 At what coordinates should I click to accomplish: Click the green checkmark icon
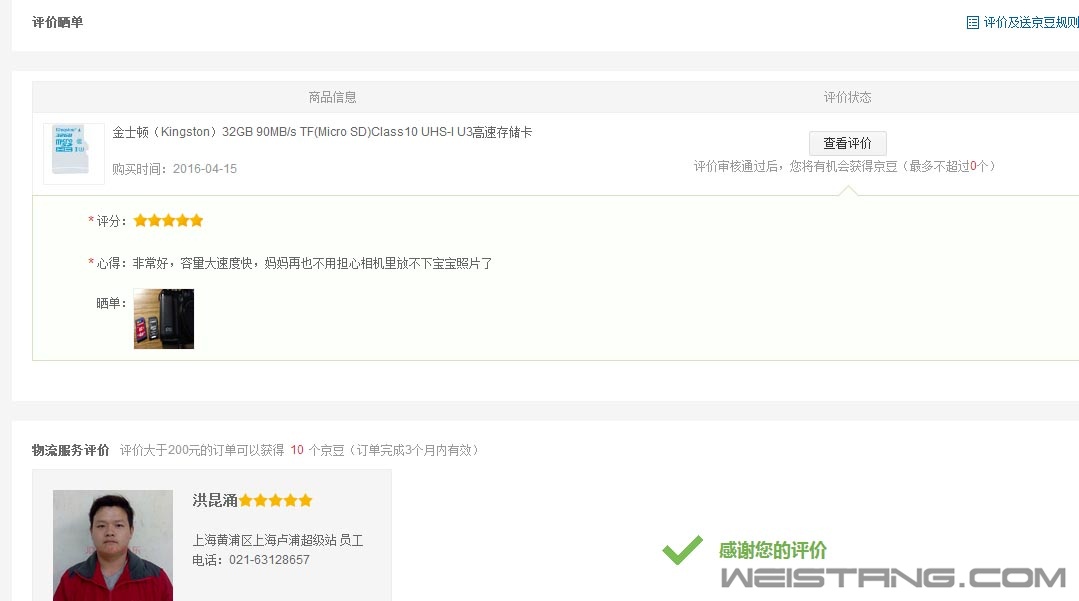pos(683,550)
